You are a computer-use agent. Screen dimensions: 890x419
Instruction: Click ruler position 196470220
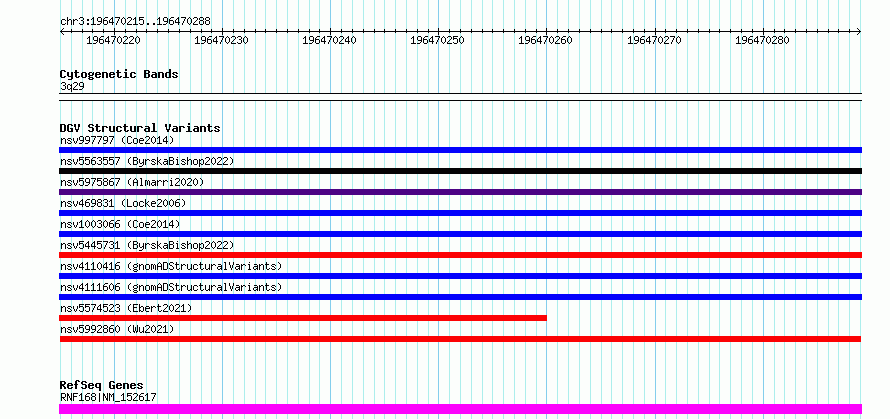coord(114,40)
